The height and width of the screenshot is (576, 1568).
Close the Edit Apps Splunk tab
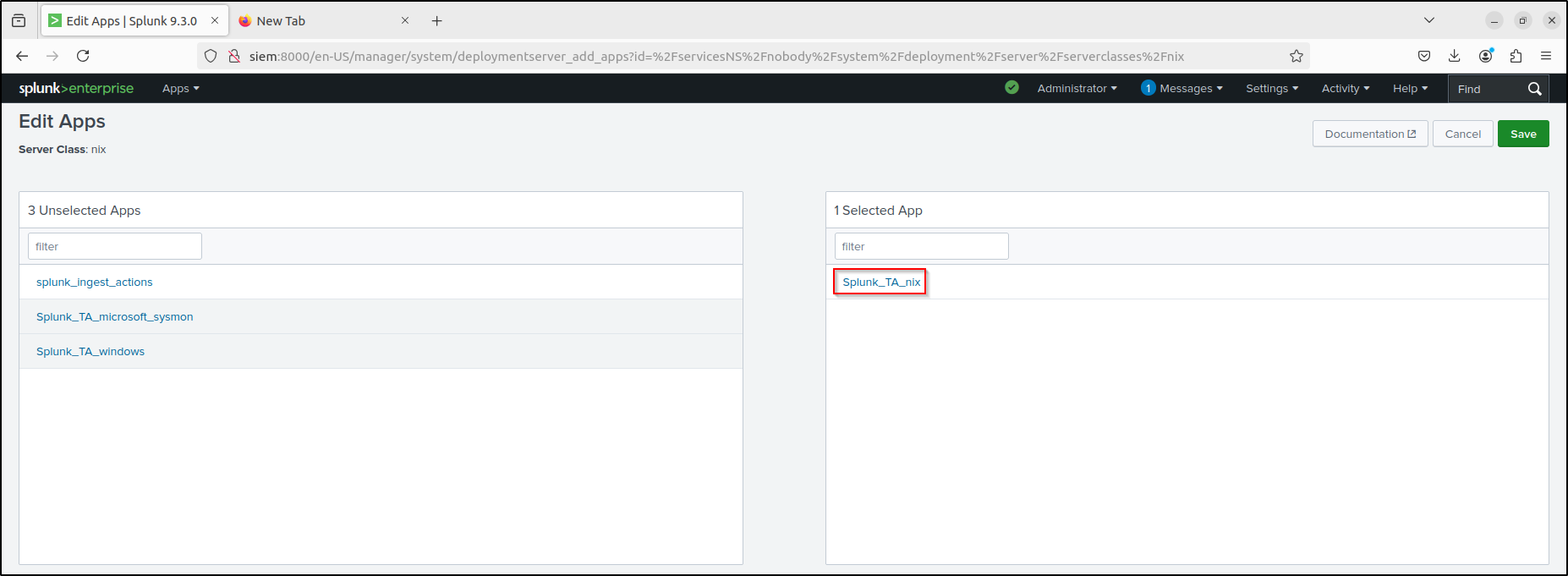point(215,20)
